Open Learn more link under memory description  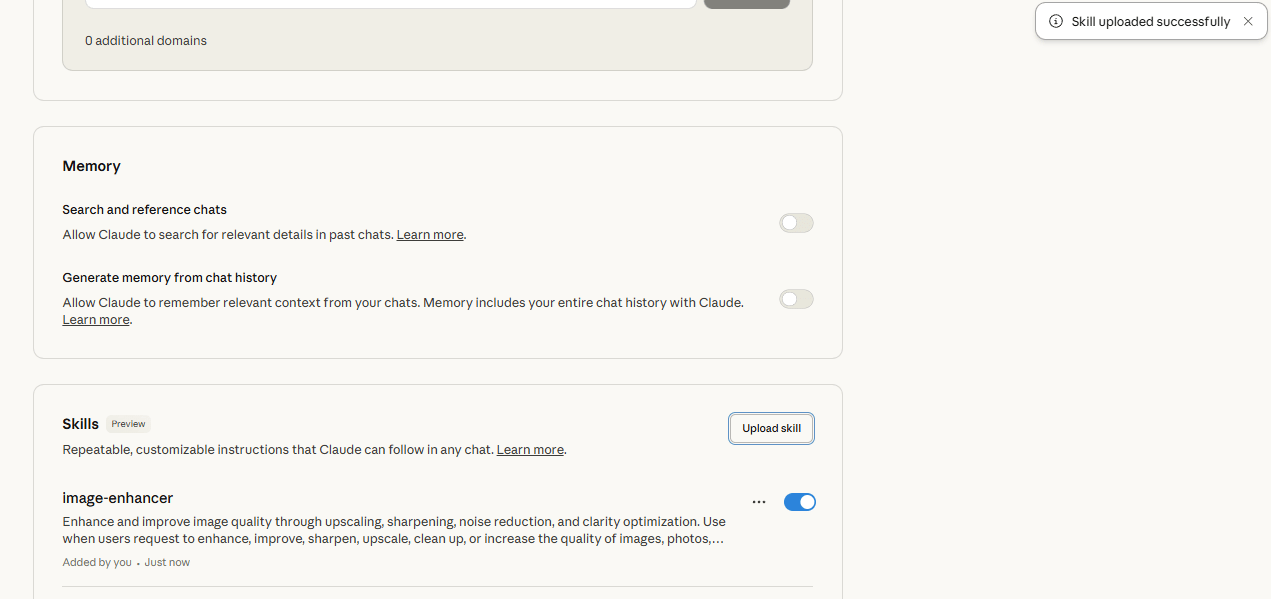[x=96, y=320]
